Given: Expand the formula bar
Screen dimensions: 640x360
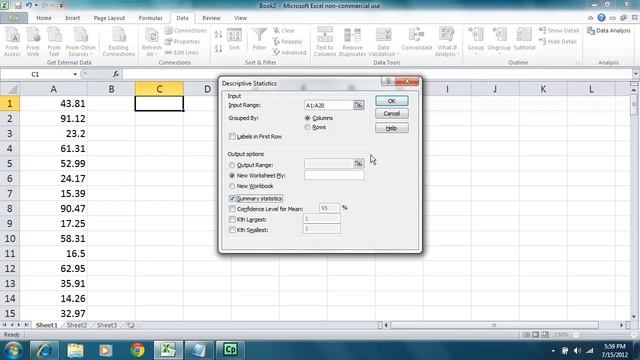Looking at the screenshot, I should point(636,74).
